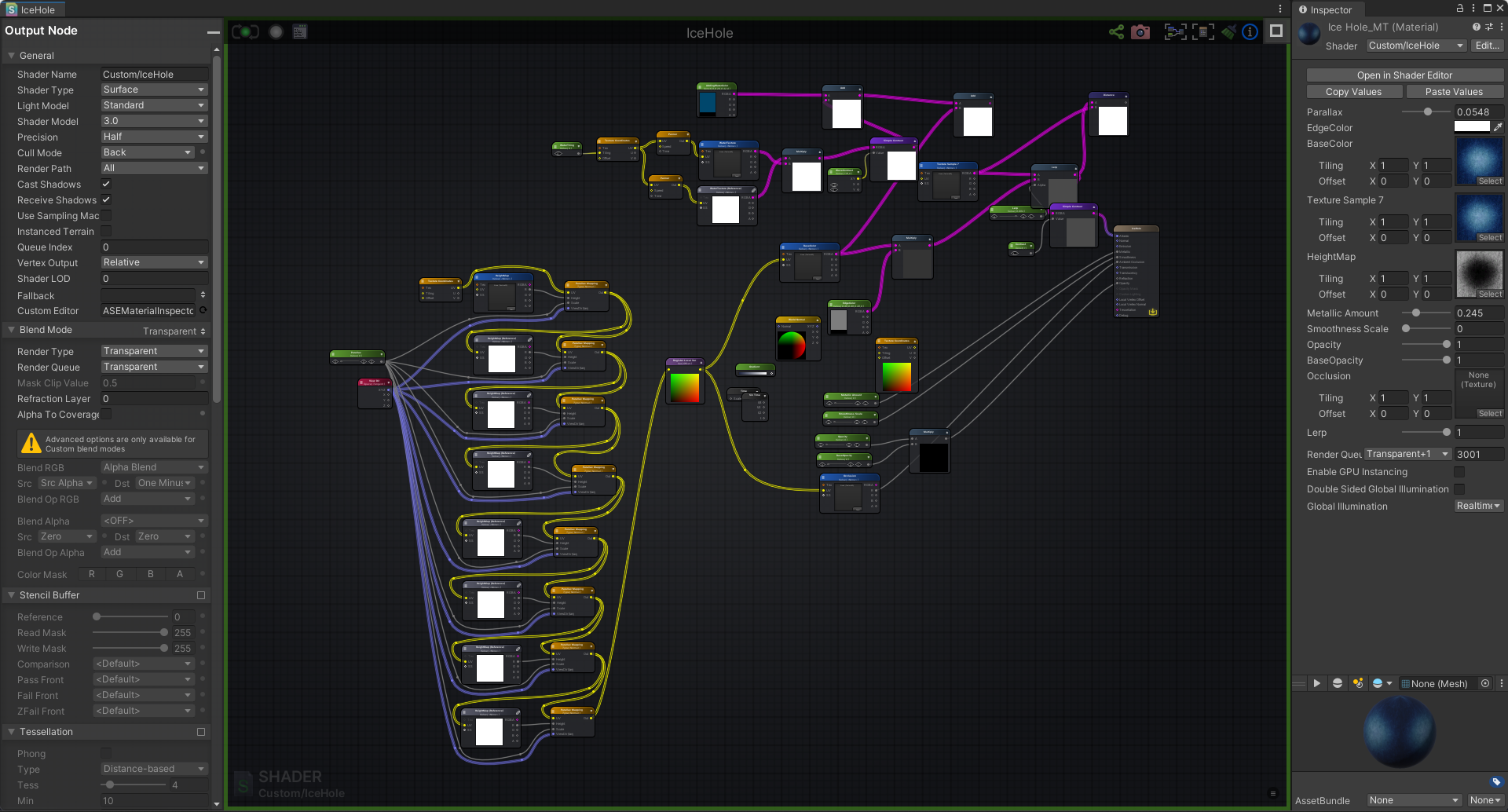Click the EdgeColor white color swatch

coord(1472,127)
